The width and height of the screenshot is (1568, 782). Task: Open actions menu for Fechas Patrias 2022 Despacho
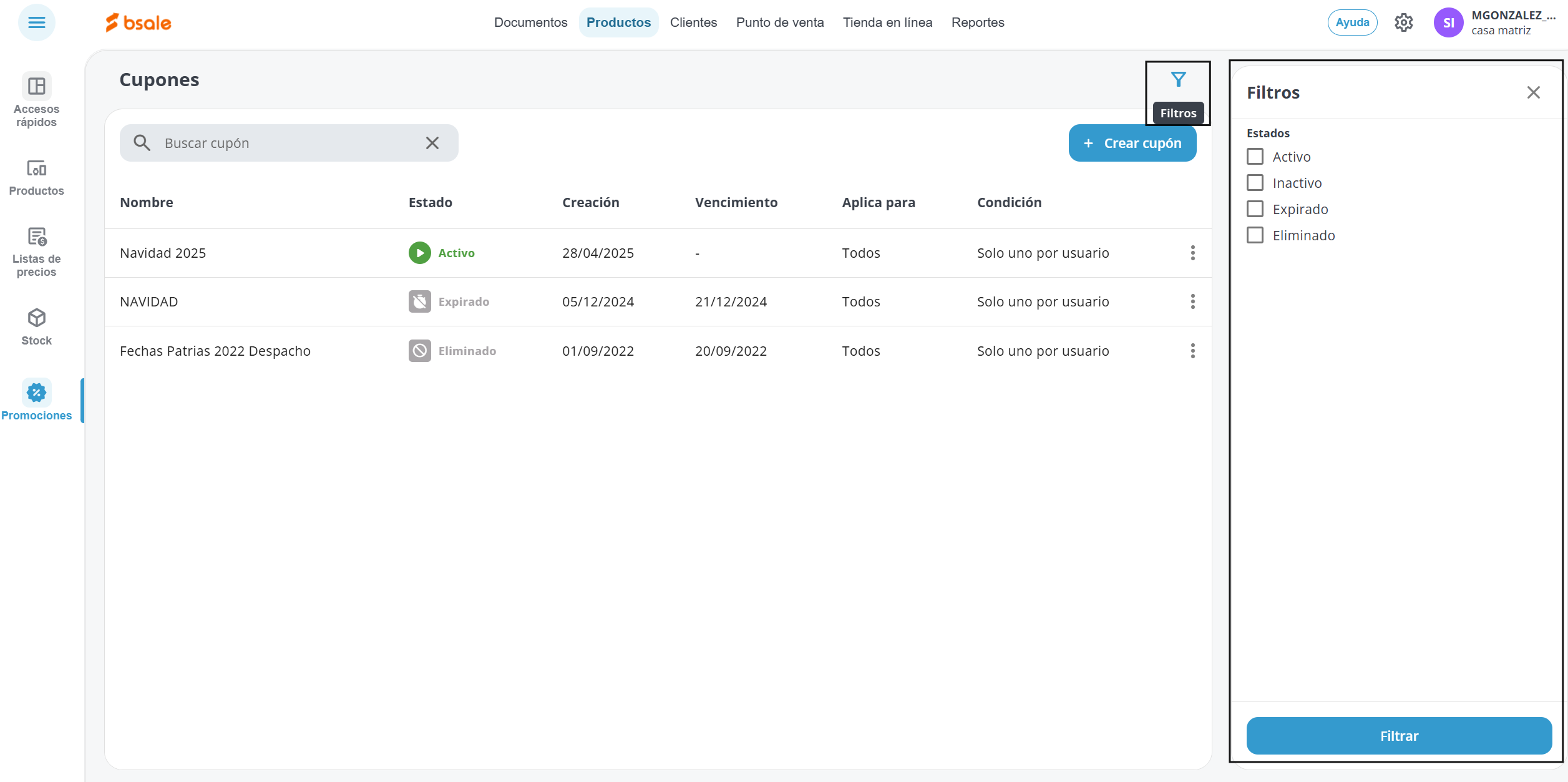1192,351
